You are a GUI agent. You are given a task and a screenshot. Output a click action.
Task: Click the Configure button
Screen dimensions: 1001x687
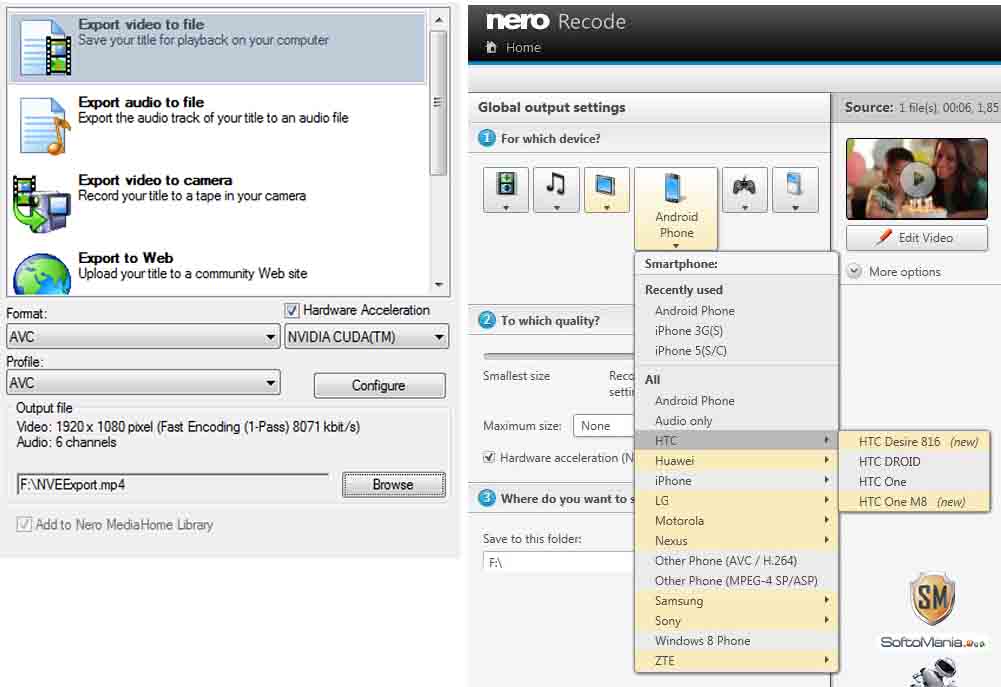click(379, 386)
